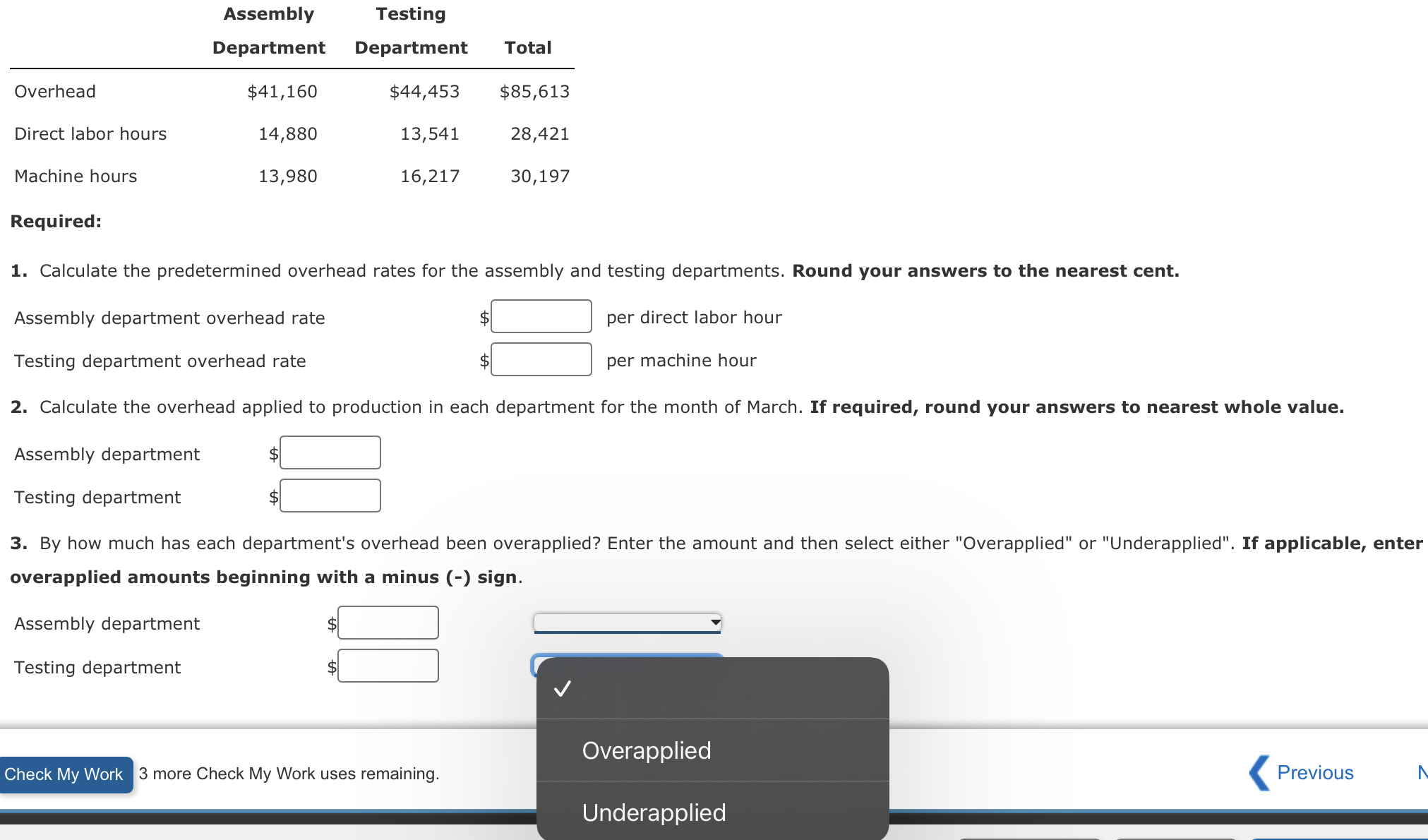Select the blank checkmarked dropdown option
The width and height of the screenshot is (1428, 840).
712,688
